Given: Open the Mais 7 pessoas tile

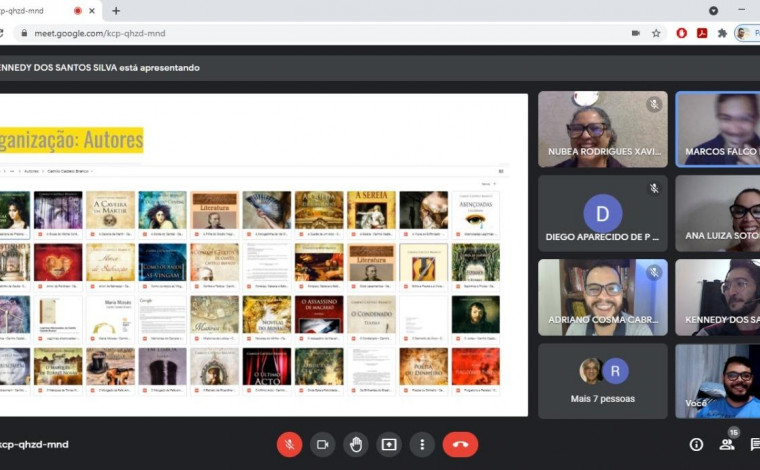Looking at the screenshot, I should (x=602, y=380).
